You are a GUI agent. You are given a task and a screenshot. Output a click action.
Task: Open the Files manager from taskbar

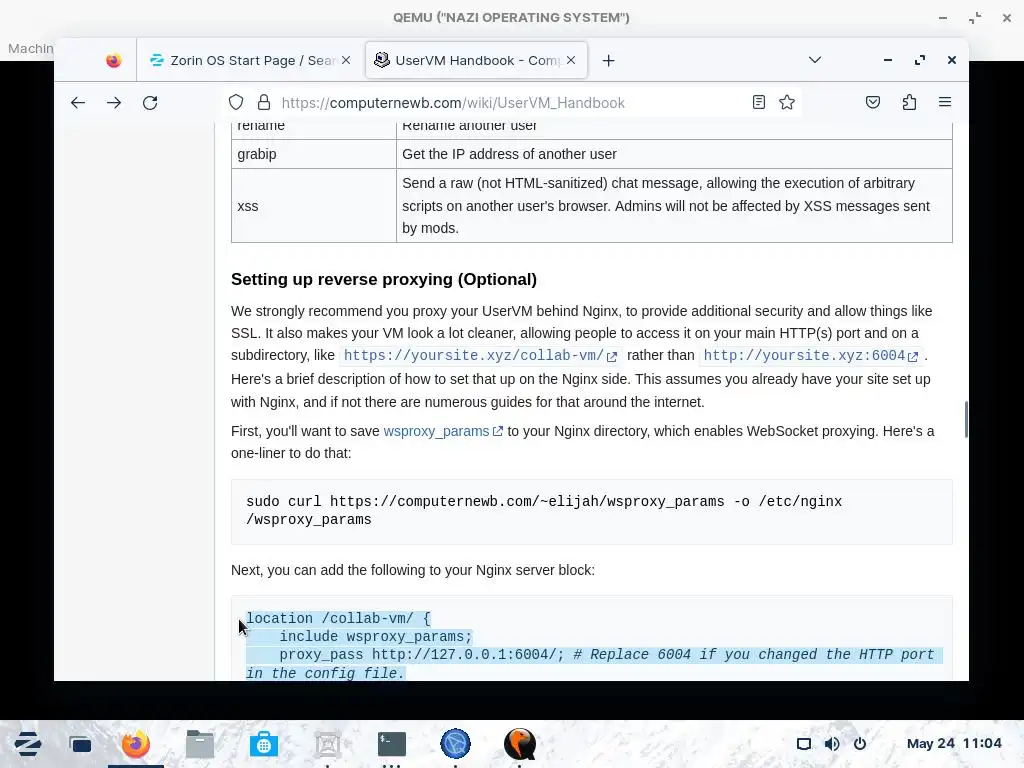point(200,744)
